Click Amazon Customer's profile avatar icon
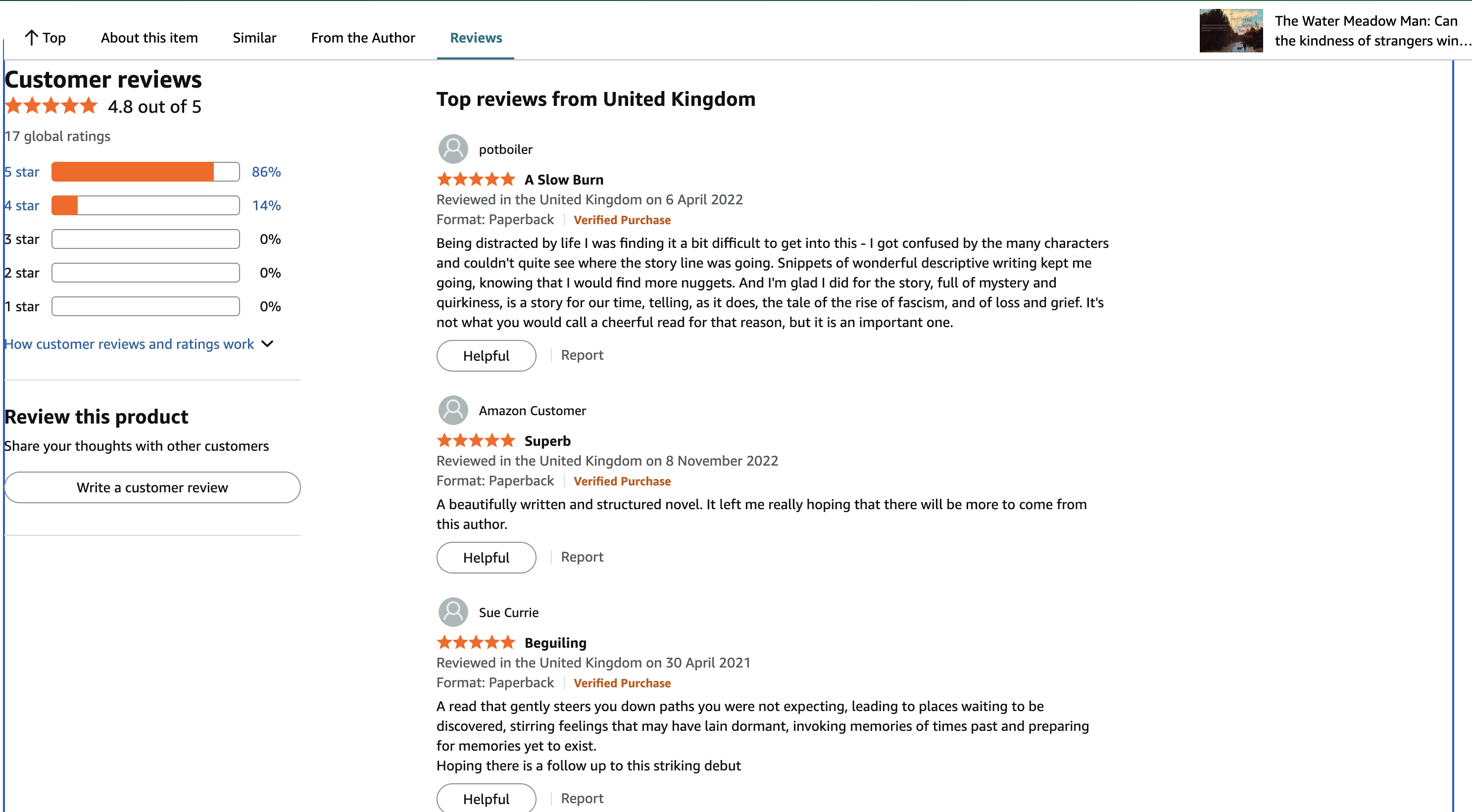Screen dimensions: 1472x812 (x=452, y=410)
